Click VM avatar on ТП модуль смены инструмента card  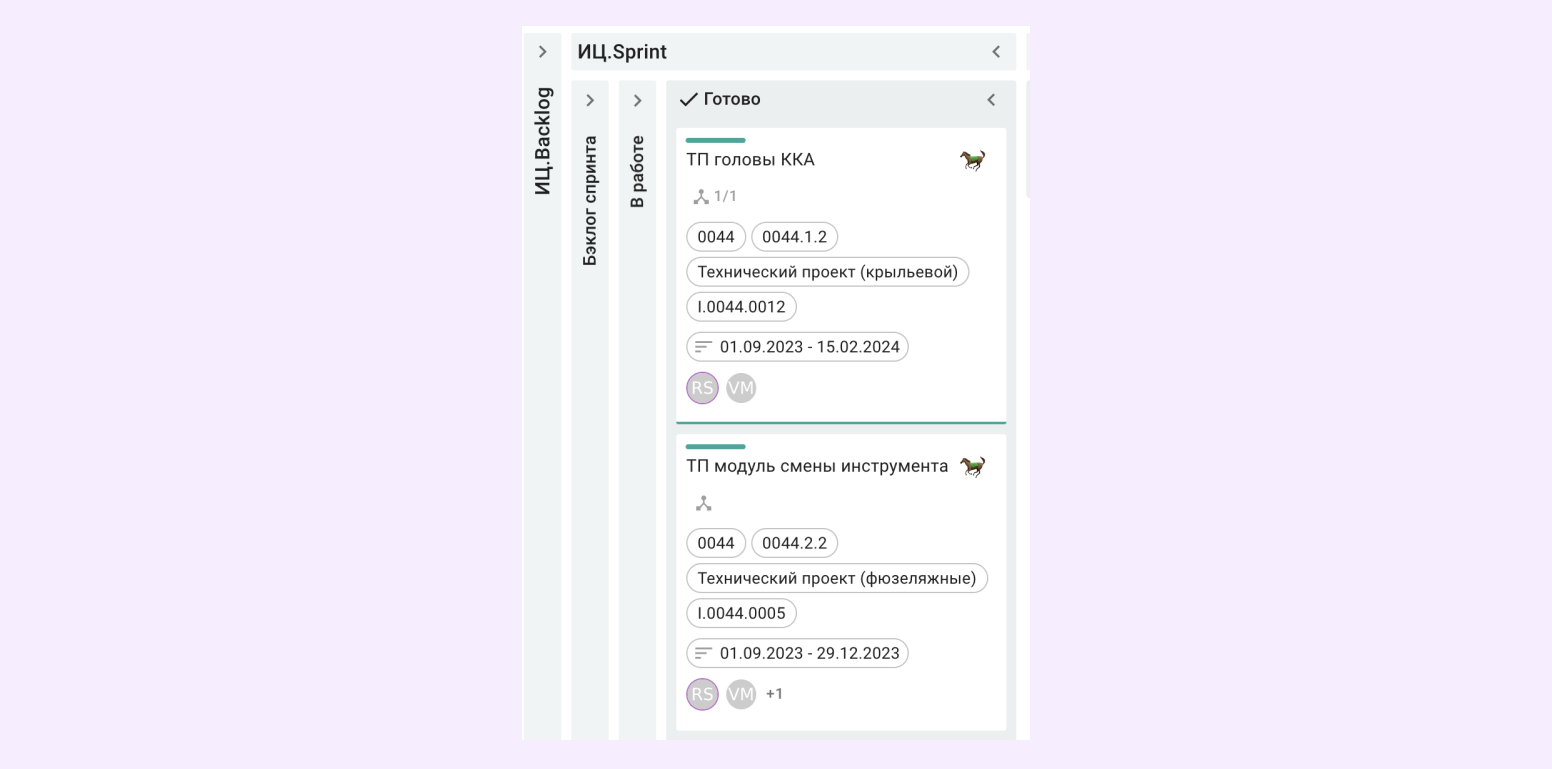pos(741,694)
